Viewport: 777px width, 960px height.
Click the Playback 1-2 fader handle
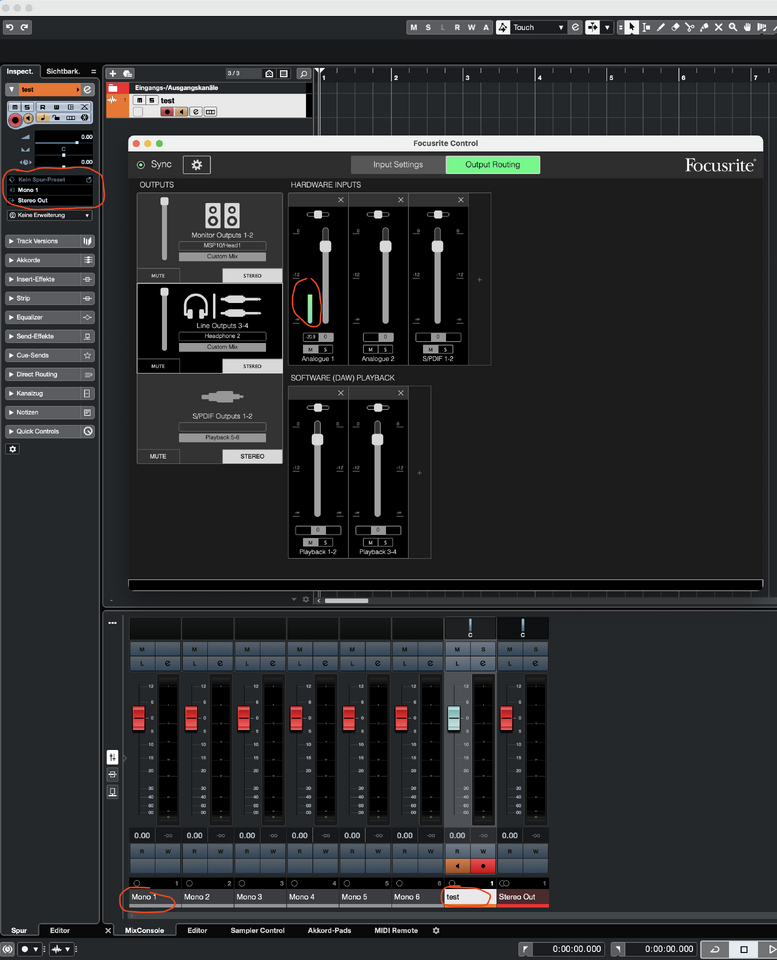click(317, 440)
